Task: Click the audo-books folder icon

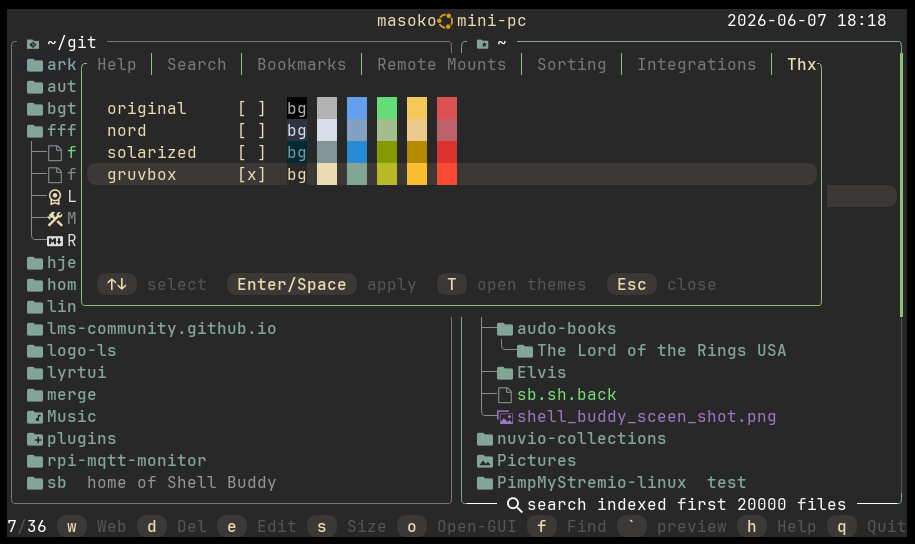Action: point(505,329)
